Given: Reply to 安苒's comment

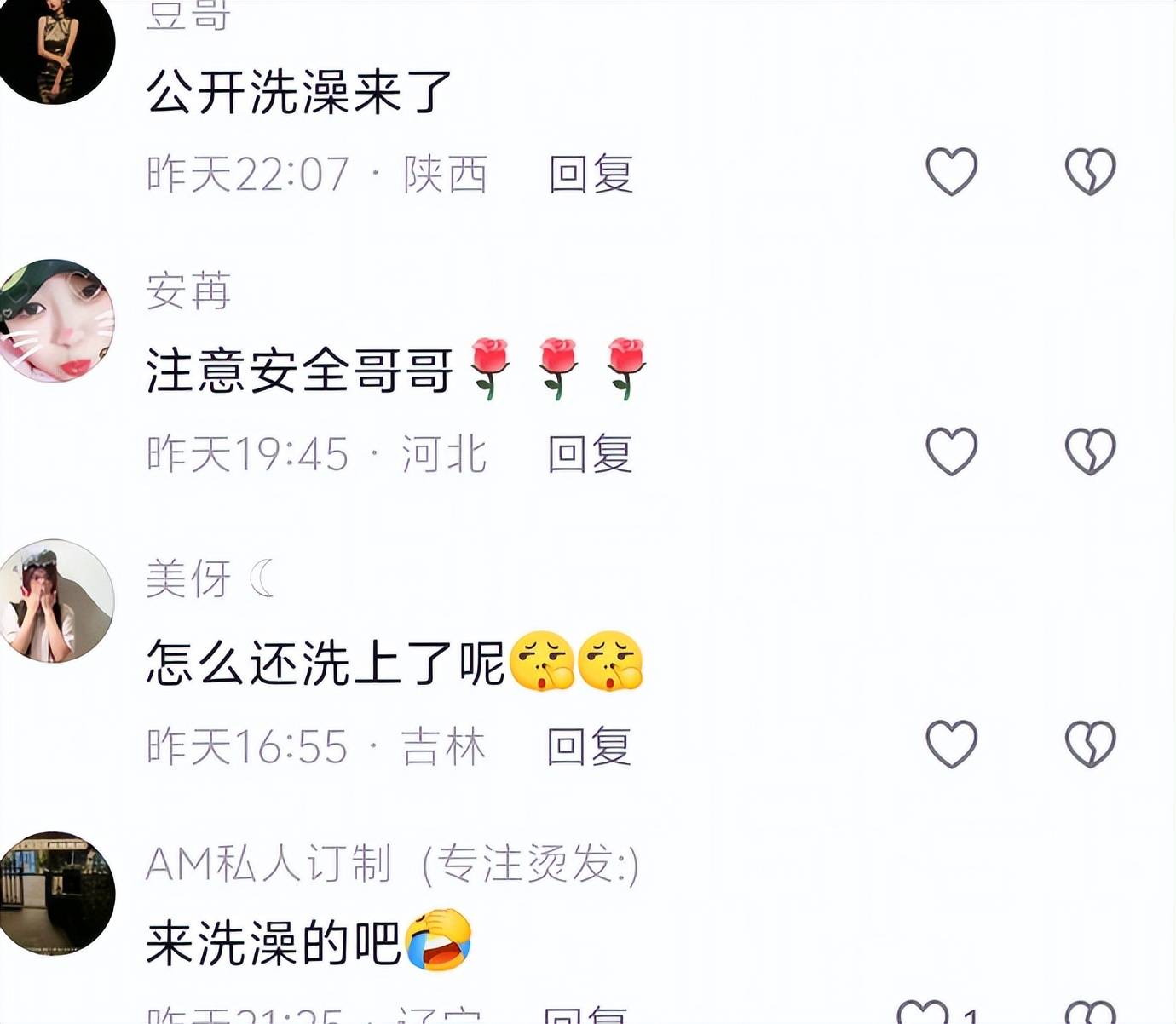Looking at the screenshot, I should (590, 453).
